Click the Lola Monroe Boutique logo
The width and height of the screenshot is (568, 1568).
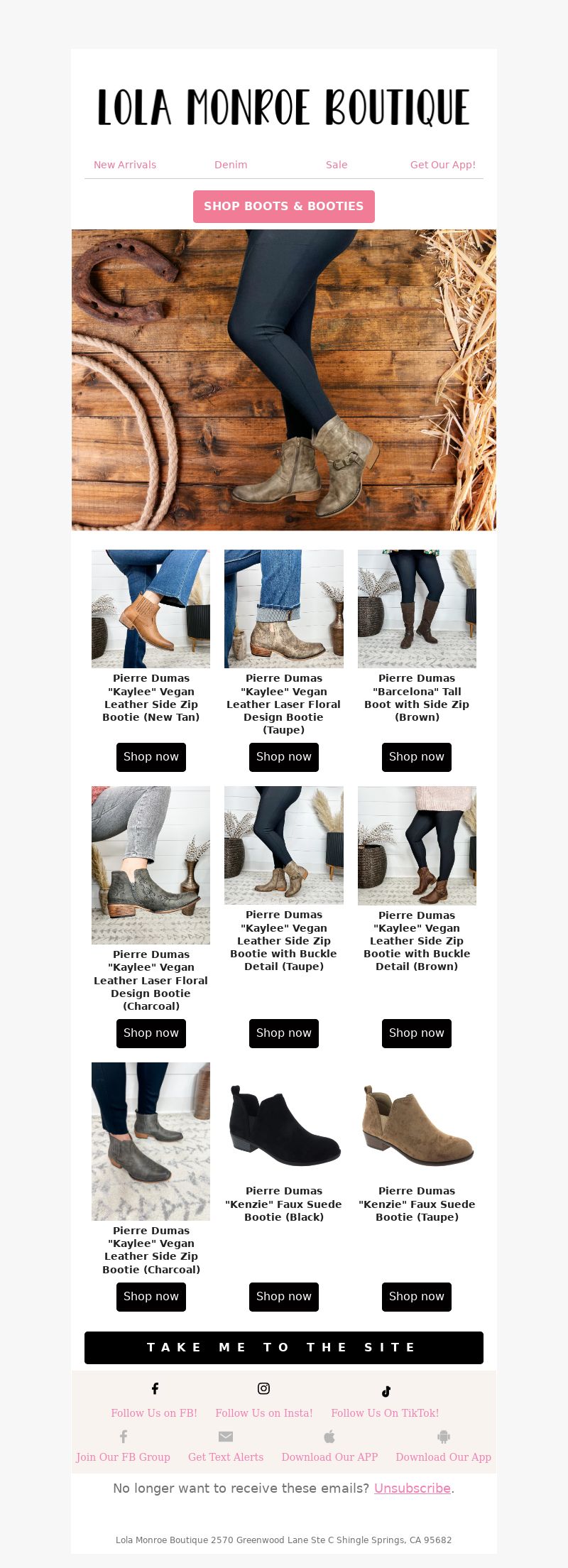[284, 107]
